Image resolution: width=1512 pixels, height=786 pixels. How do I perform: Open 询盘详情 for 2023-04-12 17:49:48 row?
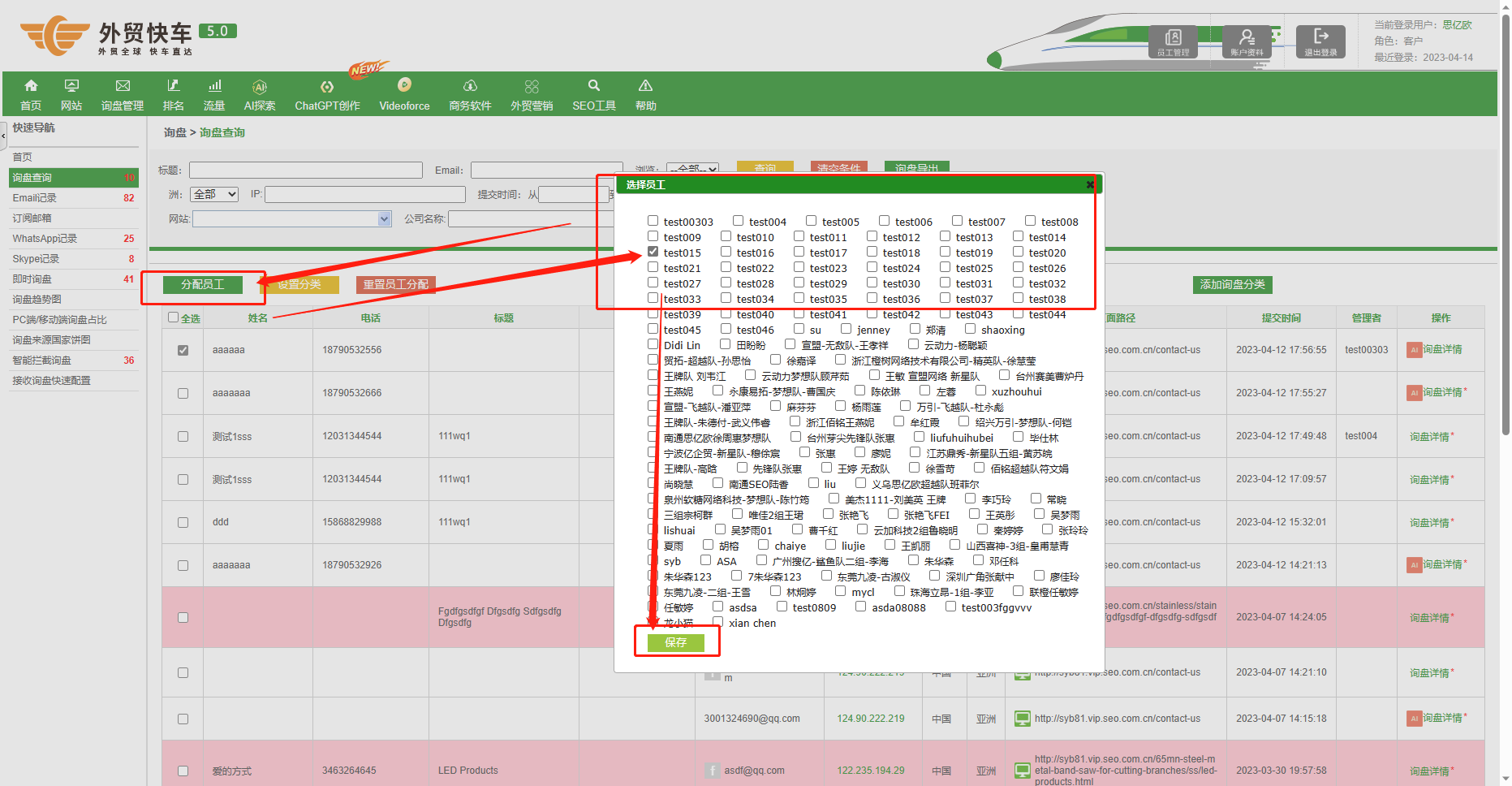1429,437
